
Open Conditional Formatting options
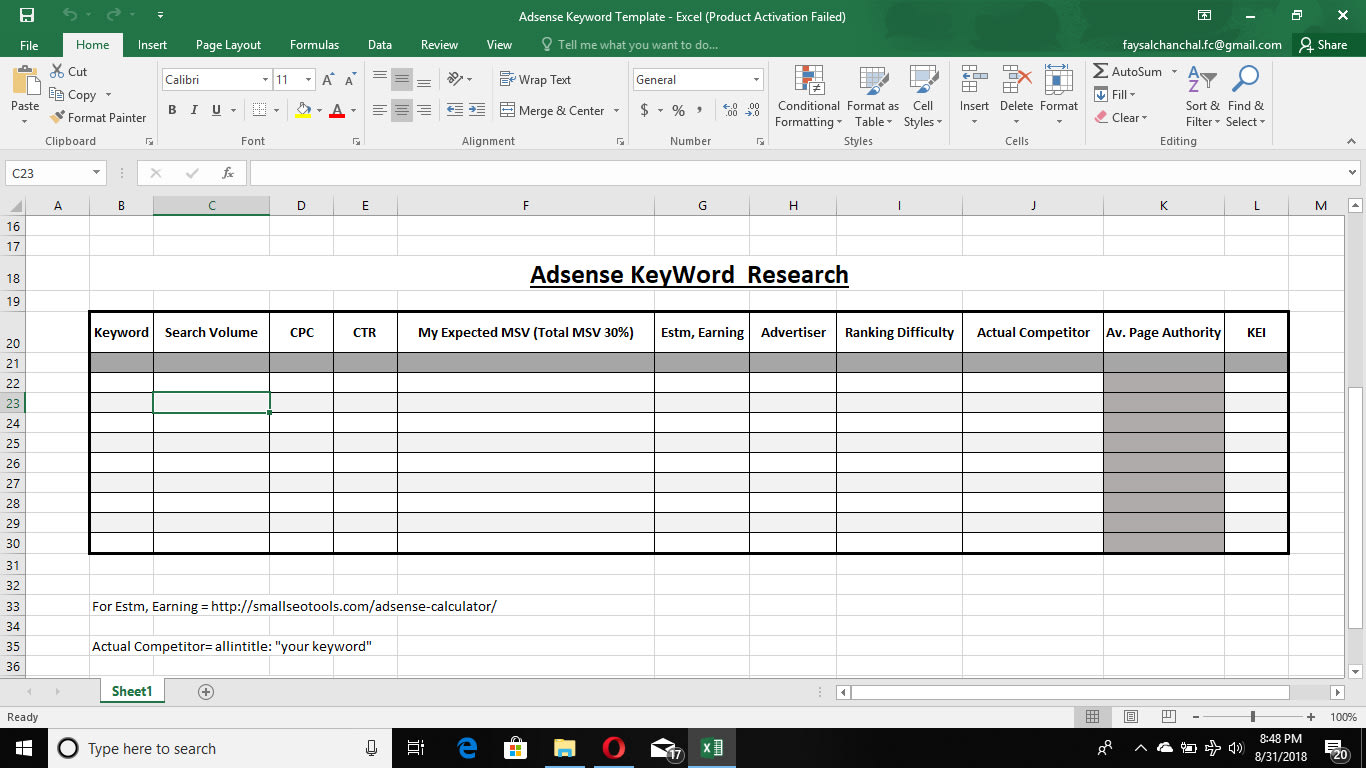807,95
